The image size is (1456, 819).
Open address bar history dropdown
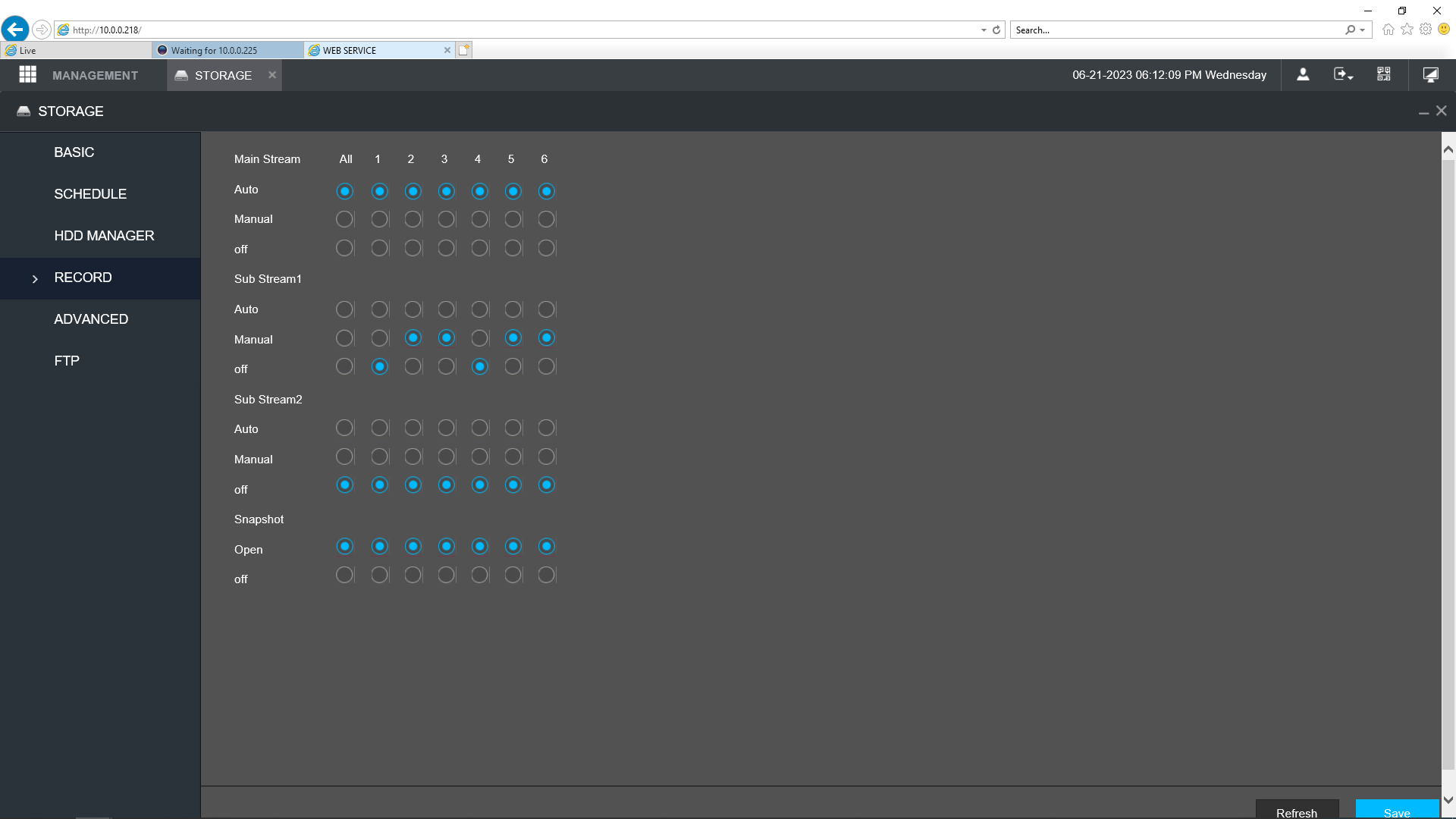(x=984, y=30)
